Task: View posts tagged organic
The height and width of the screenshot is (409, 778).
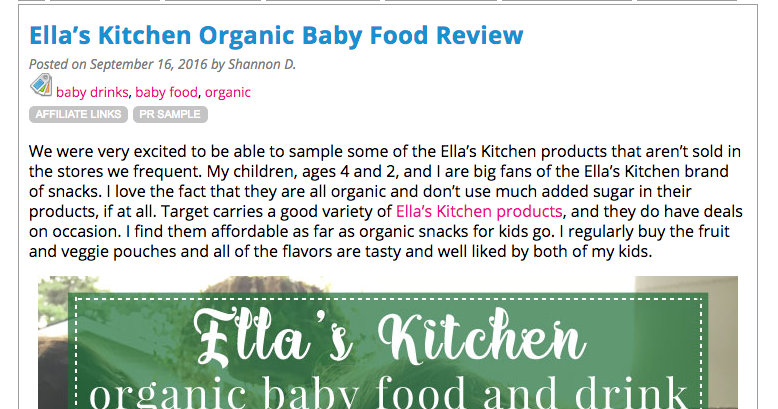Action: 228,92
